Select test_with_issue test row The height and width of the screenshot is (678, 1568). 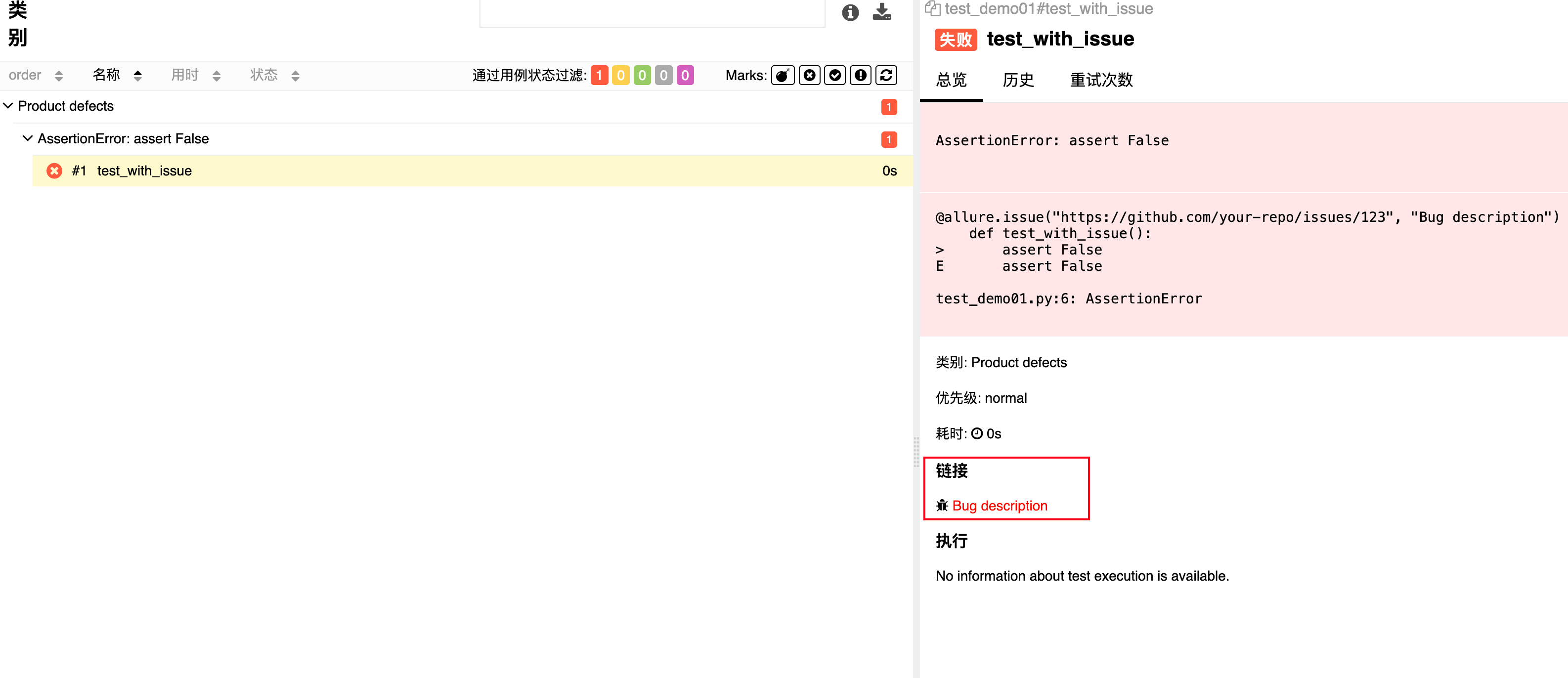[144, 171]
